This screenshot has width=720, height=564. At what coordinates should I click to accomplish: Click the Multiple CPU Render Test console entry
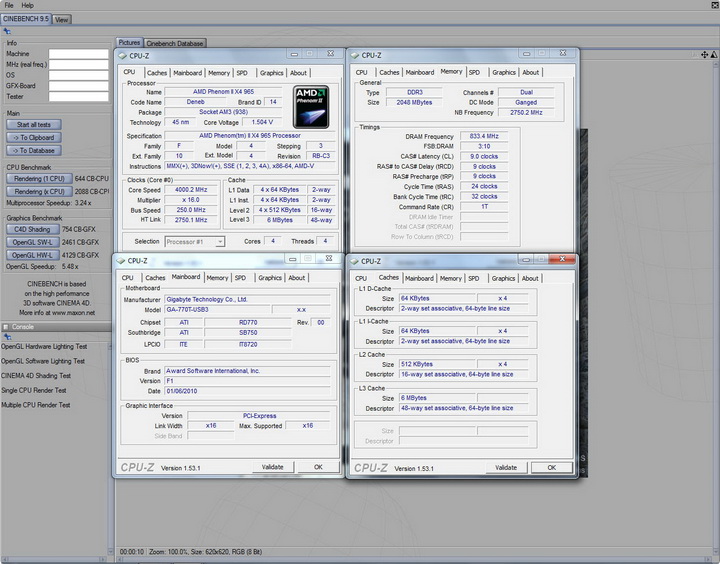pyautogui.click(x=35, y=405)
